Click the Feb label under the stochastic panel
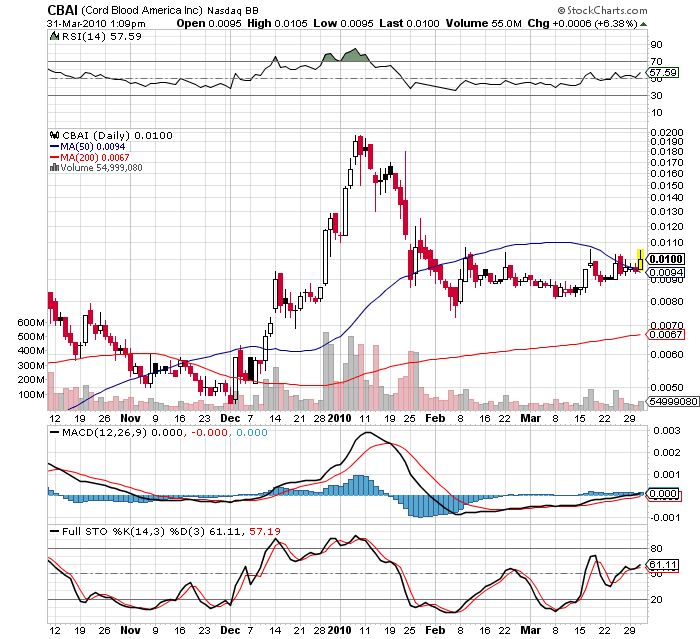This screenshot has width=700, height=639. click(435, 631)
